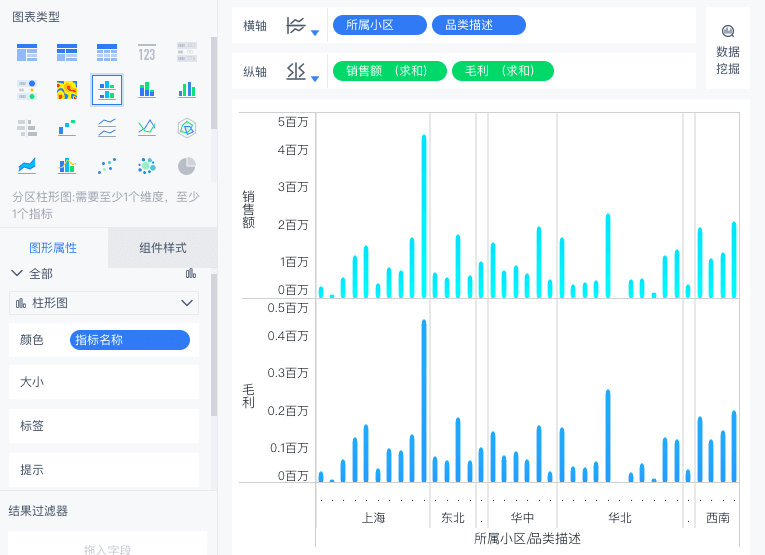This screenshot has height=555, width=765.
Task: Open the 数据挖掘 data mining icon
Action: pos(728,31)
